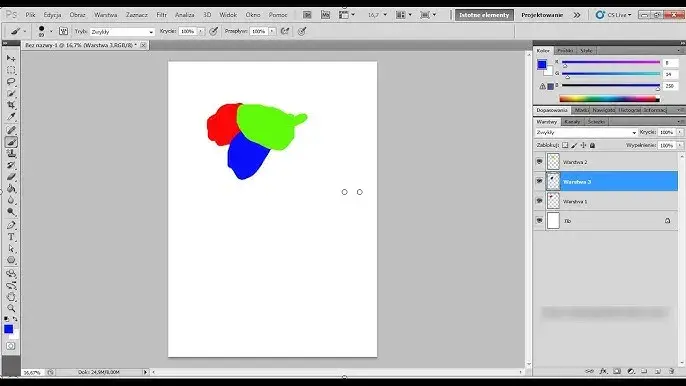The height and width of the screenshot is (386, 686).
Task: Open the CS Live button
Action: [613, 15]
